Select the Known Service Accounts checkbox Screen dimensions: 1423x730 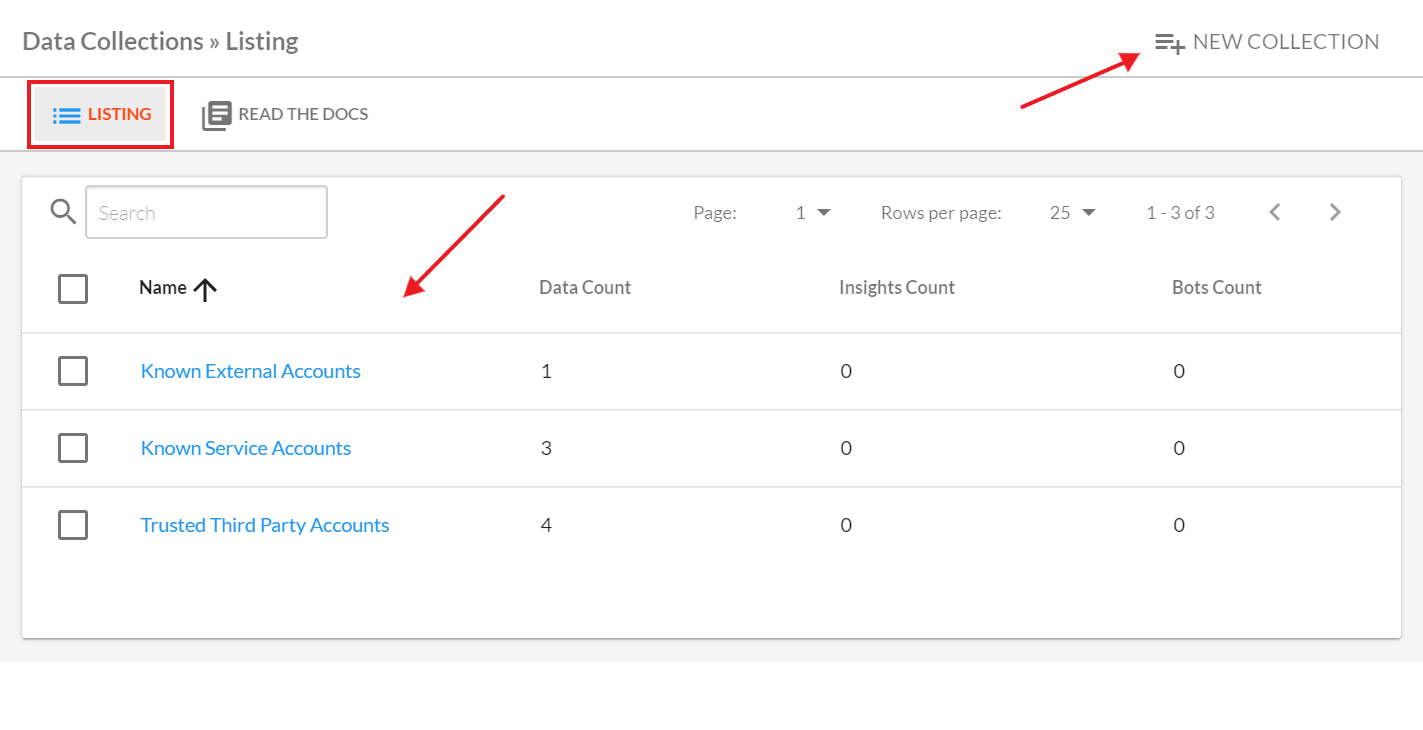click(73, 448)
